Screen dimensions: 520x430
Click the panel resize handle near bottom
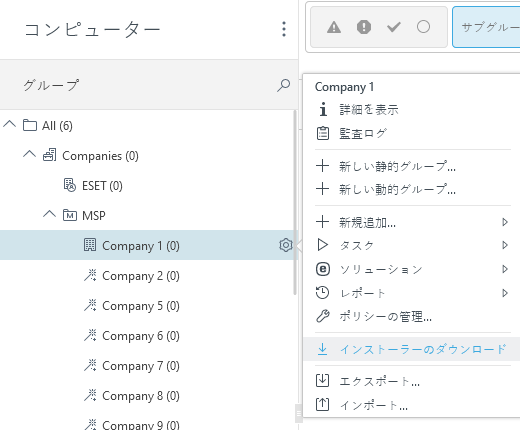click(299, 413)
